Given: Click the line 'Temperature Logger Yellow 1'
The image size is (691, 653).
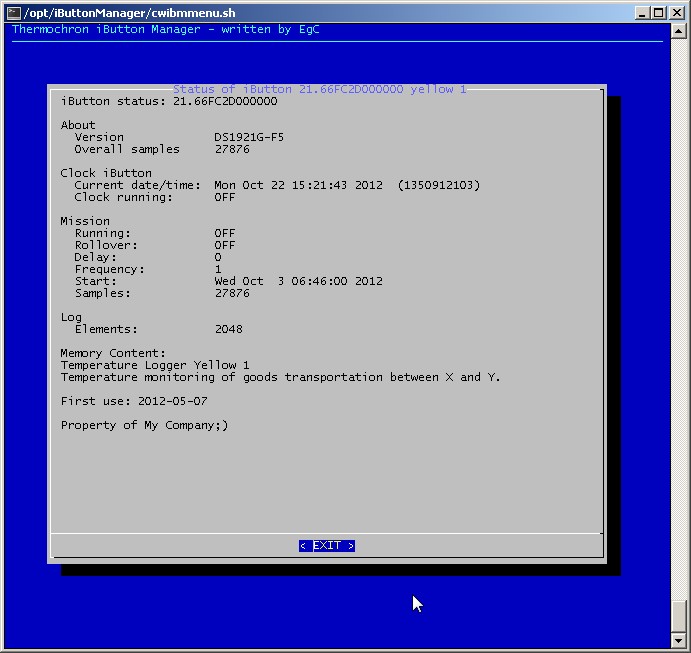Looking at the screenshot, I should [x=155, y=365].
